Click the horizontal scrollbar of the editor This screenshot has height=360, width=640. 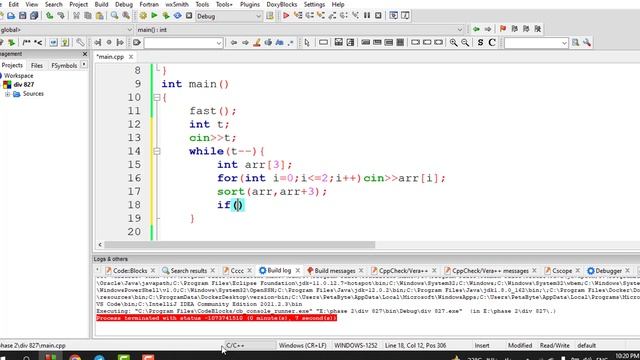point(240,244)
